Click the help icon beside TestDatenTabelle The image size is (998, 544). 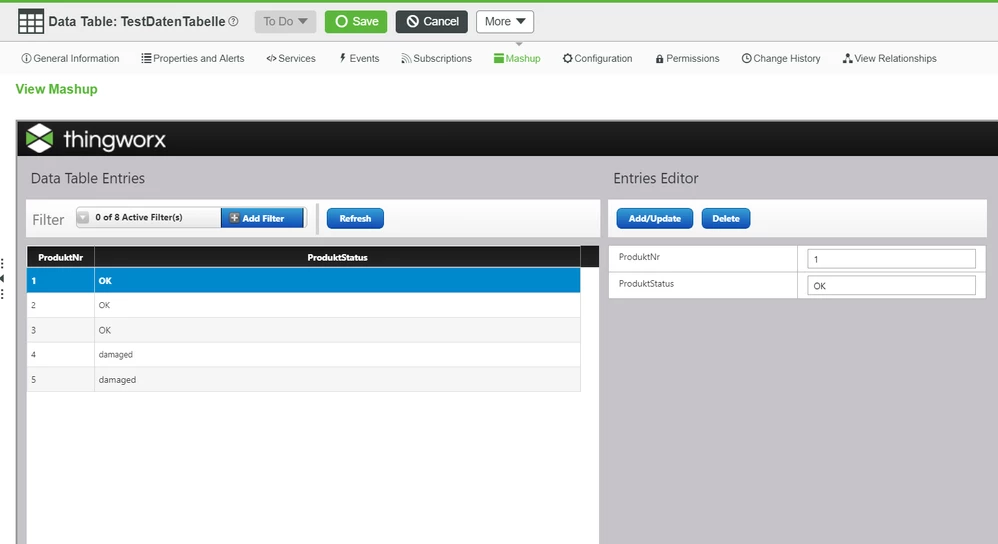point(234,21)
